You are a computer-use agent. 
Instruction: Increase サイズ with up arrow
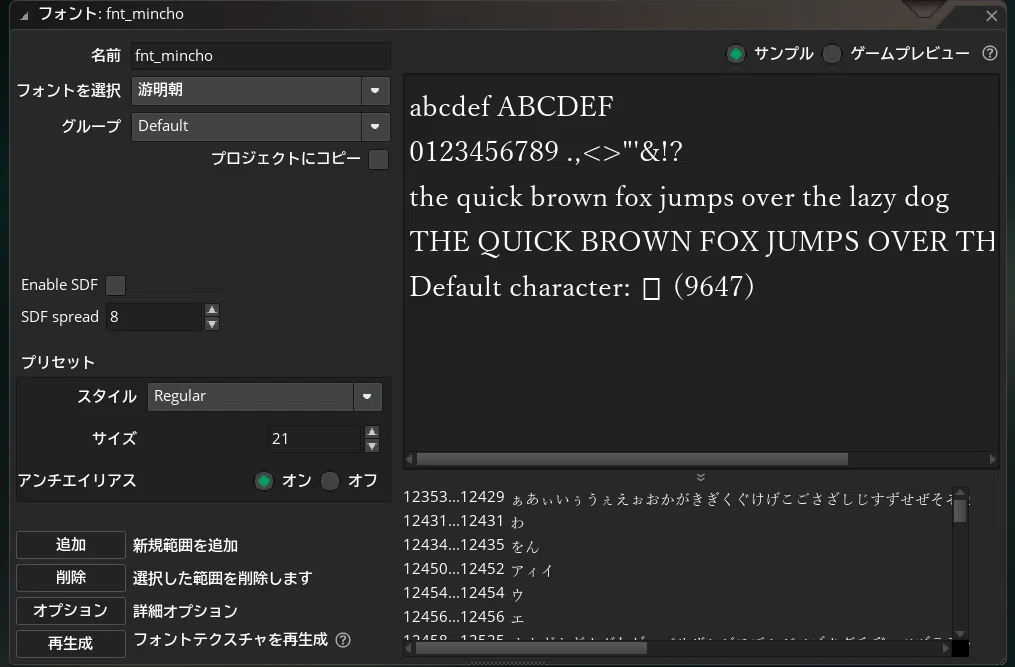tap(372, 432)
